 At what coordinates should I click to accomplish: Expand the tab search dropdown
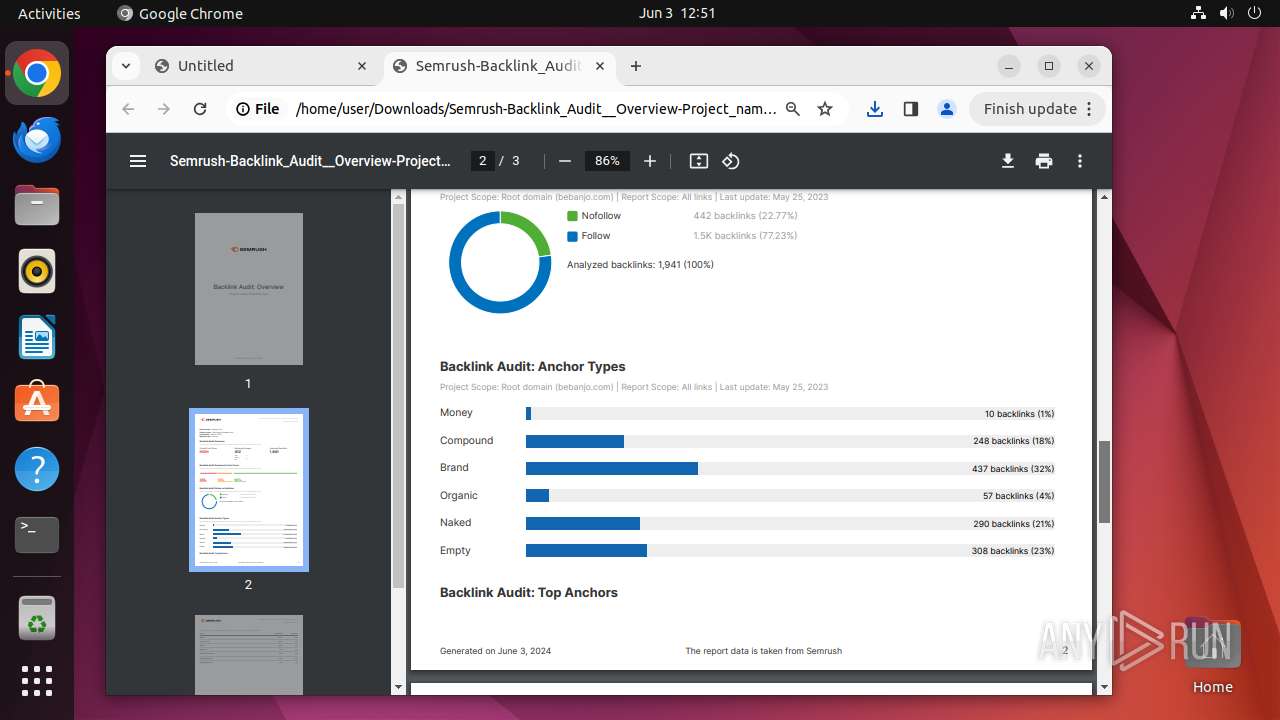[125, 66]
